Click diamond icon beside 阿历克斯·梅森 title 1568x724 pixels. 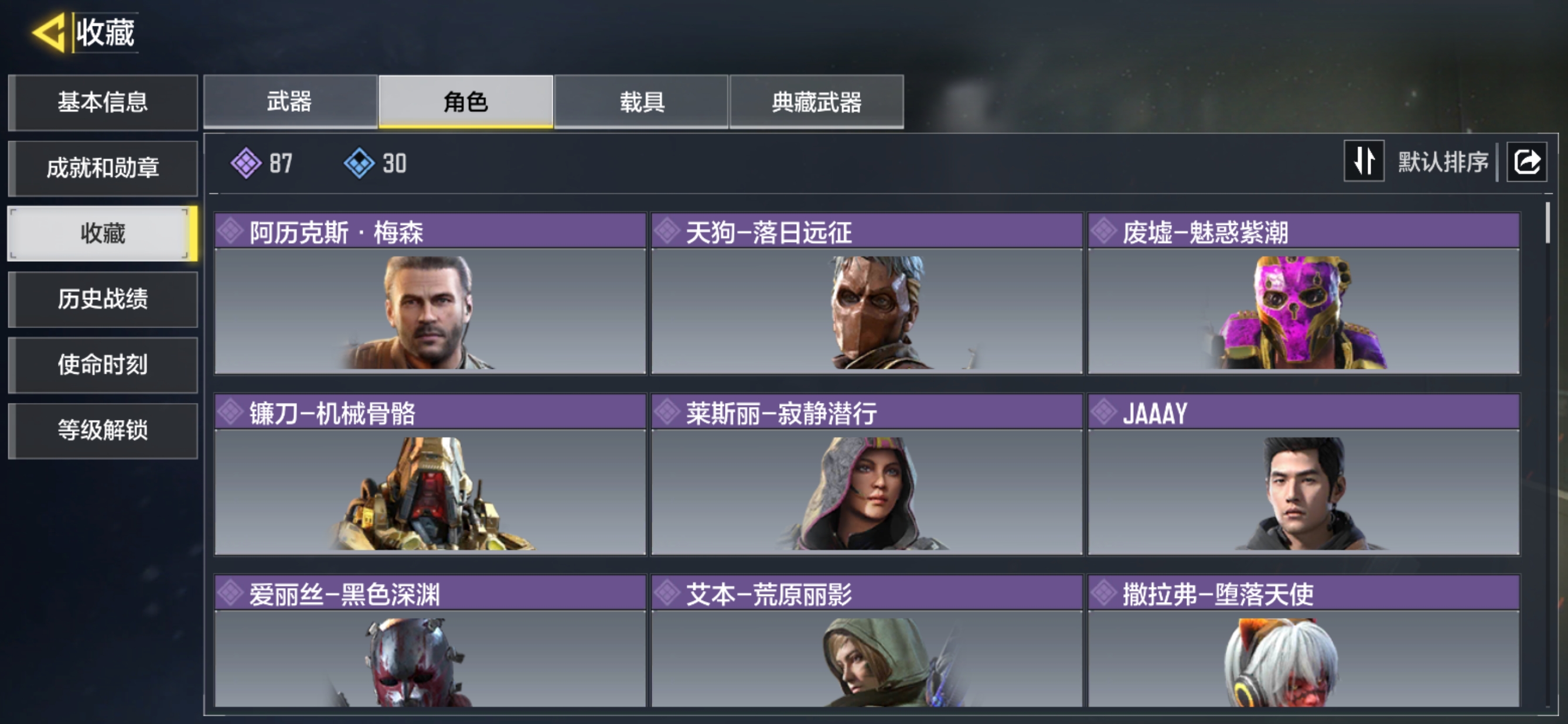[231, 231]
